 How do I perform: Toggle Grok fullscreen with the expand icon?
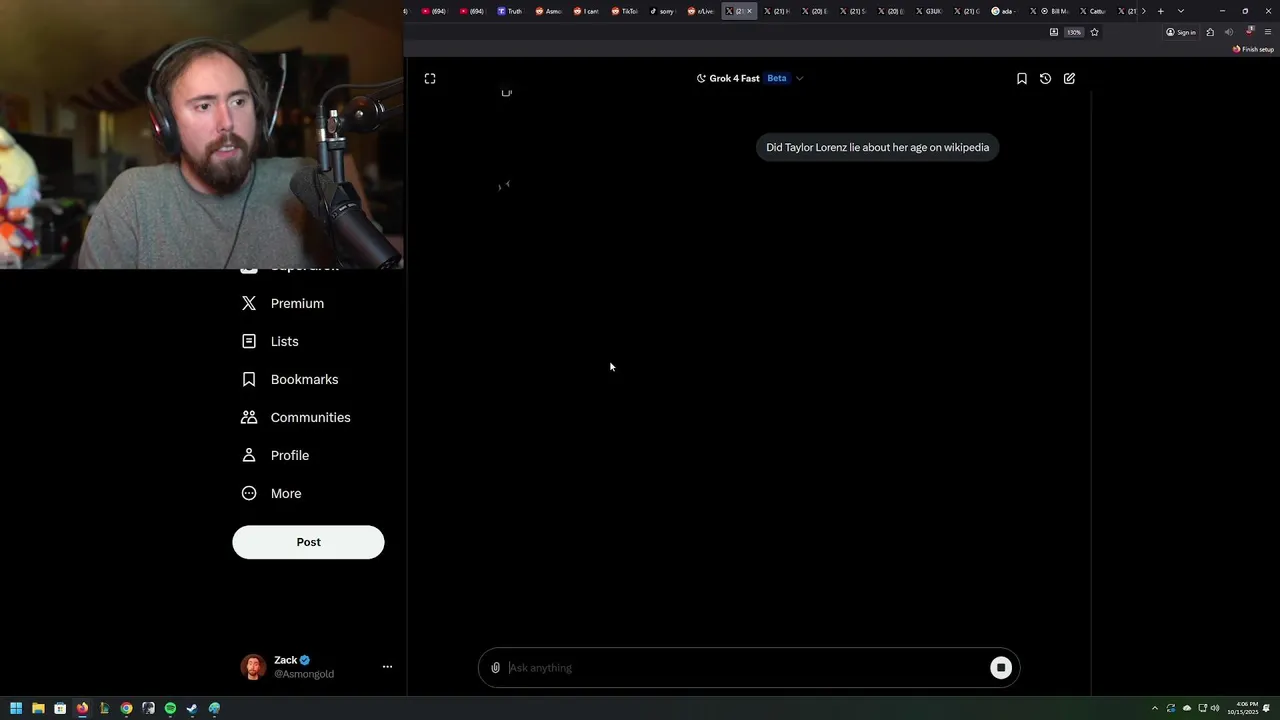[430, 78]
